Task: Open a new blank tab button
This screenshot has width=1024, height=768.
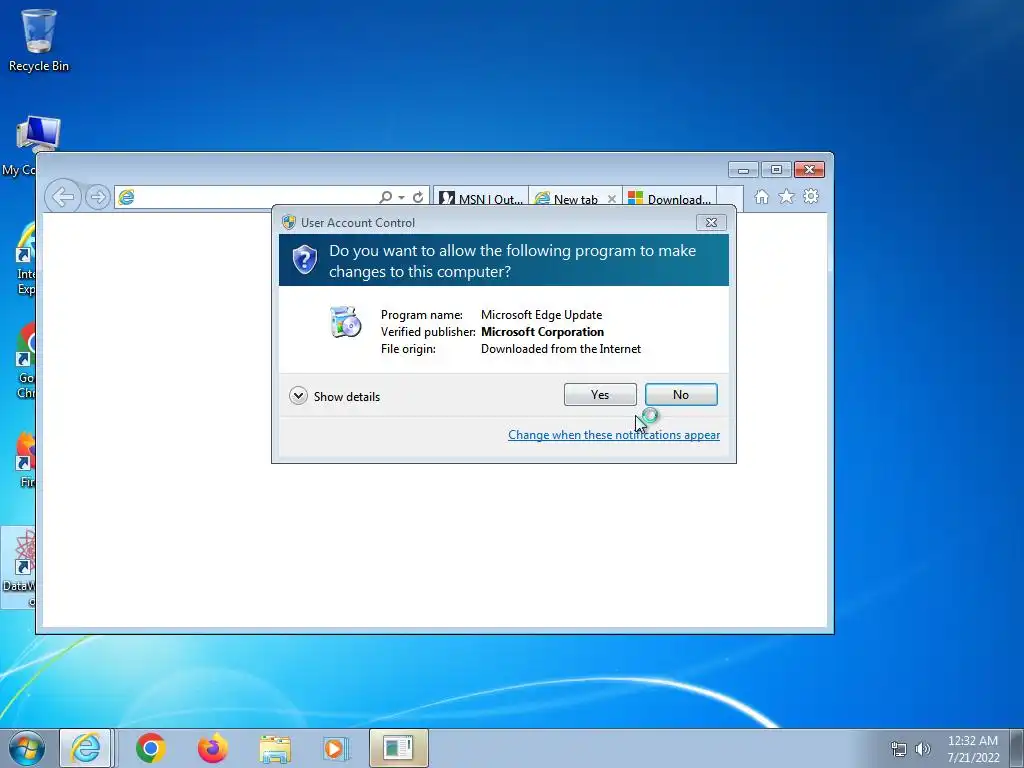Action: tap(730, 199)
